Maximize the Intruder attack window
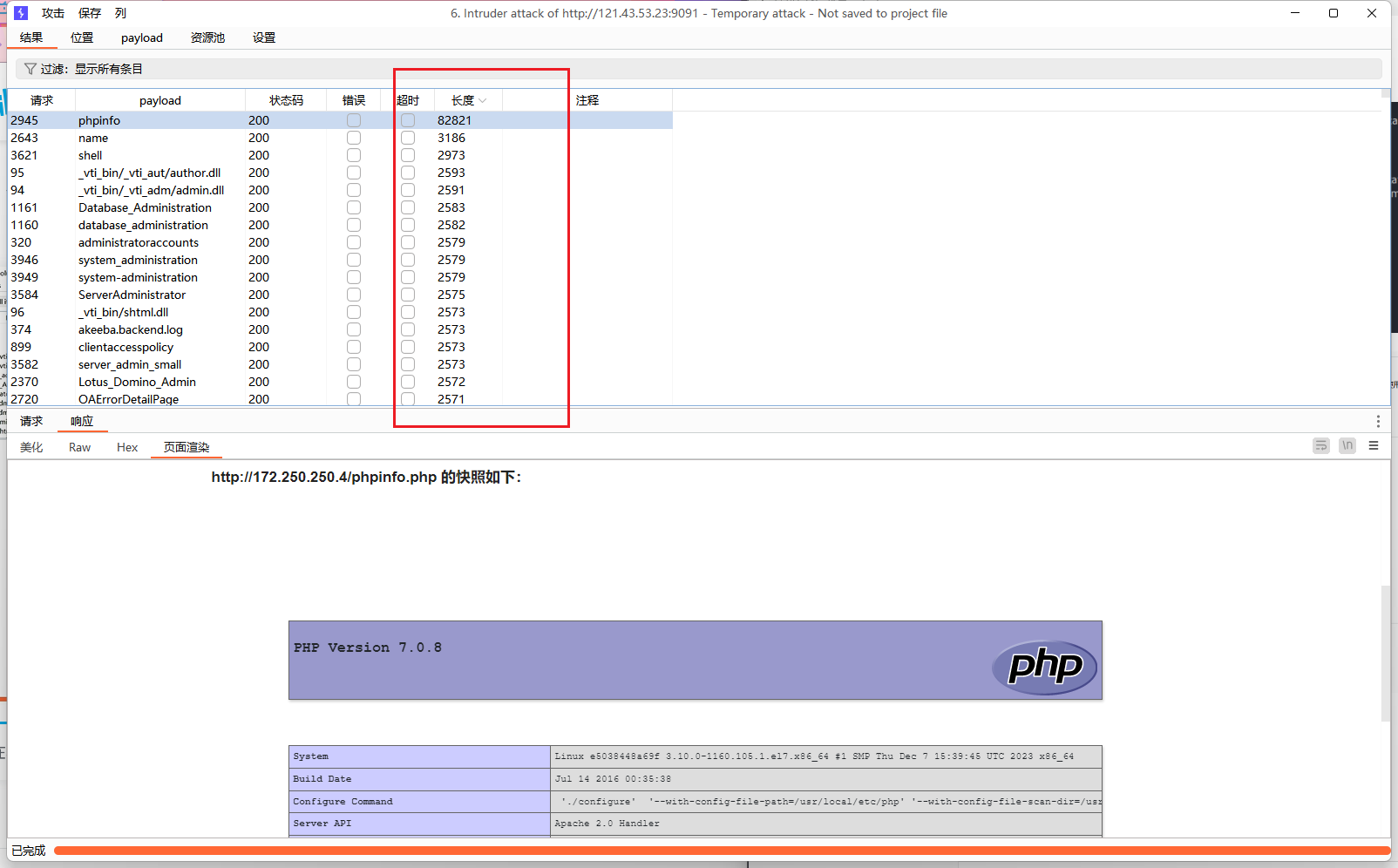 coord(1334,13)
